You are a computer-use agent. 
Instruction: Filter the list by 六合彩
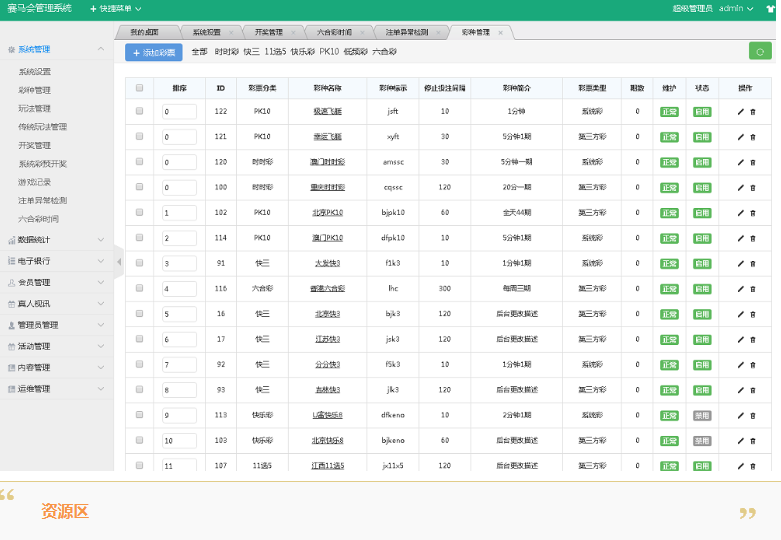coord(385,52)
